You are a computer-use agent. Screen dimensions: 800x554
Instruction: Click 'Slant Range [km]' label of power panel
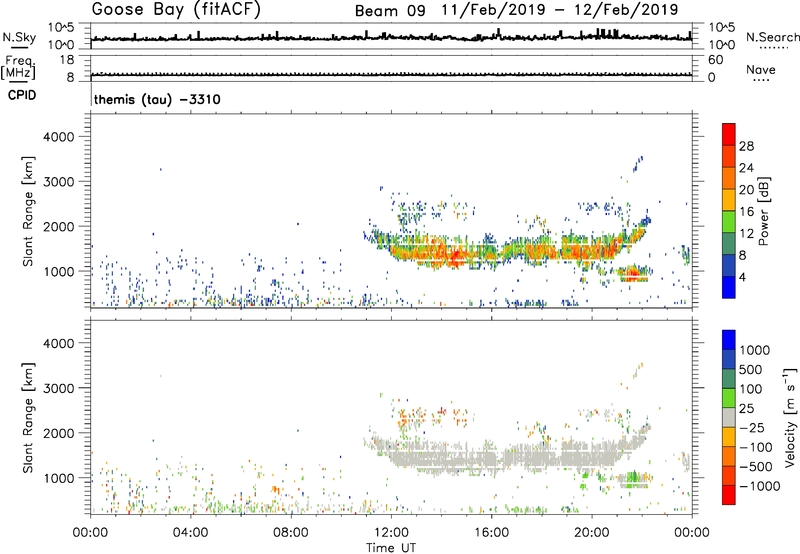pos(28,211)
